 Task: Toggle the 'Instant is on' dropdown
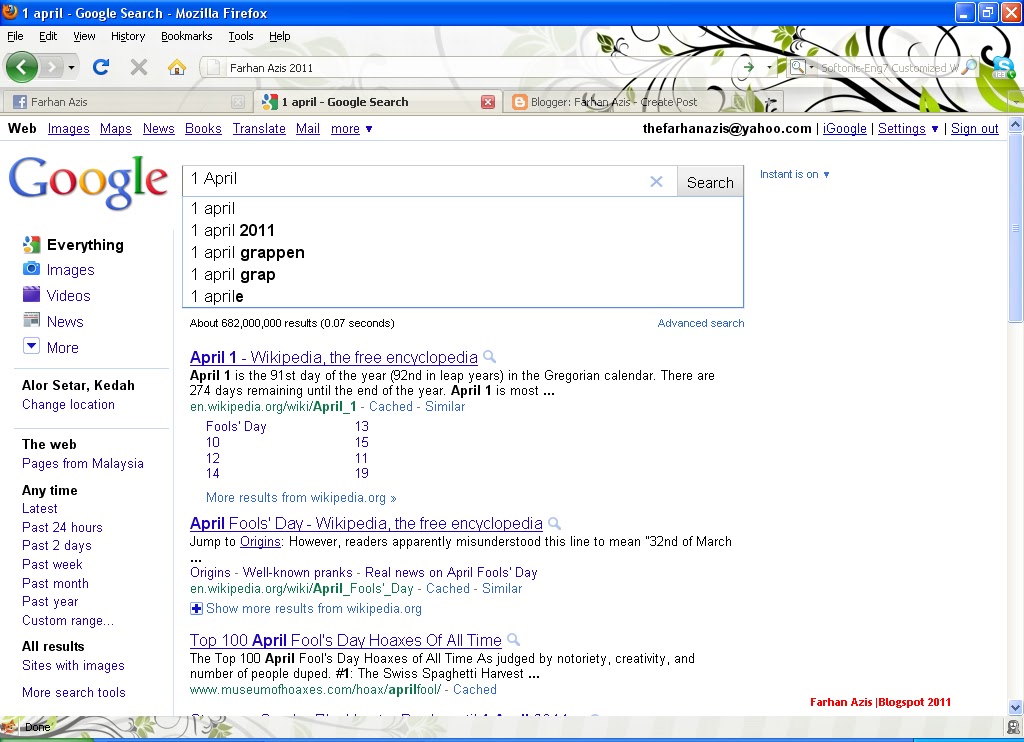[794, 174]
